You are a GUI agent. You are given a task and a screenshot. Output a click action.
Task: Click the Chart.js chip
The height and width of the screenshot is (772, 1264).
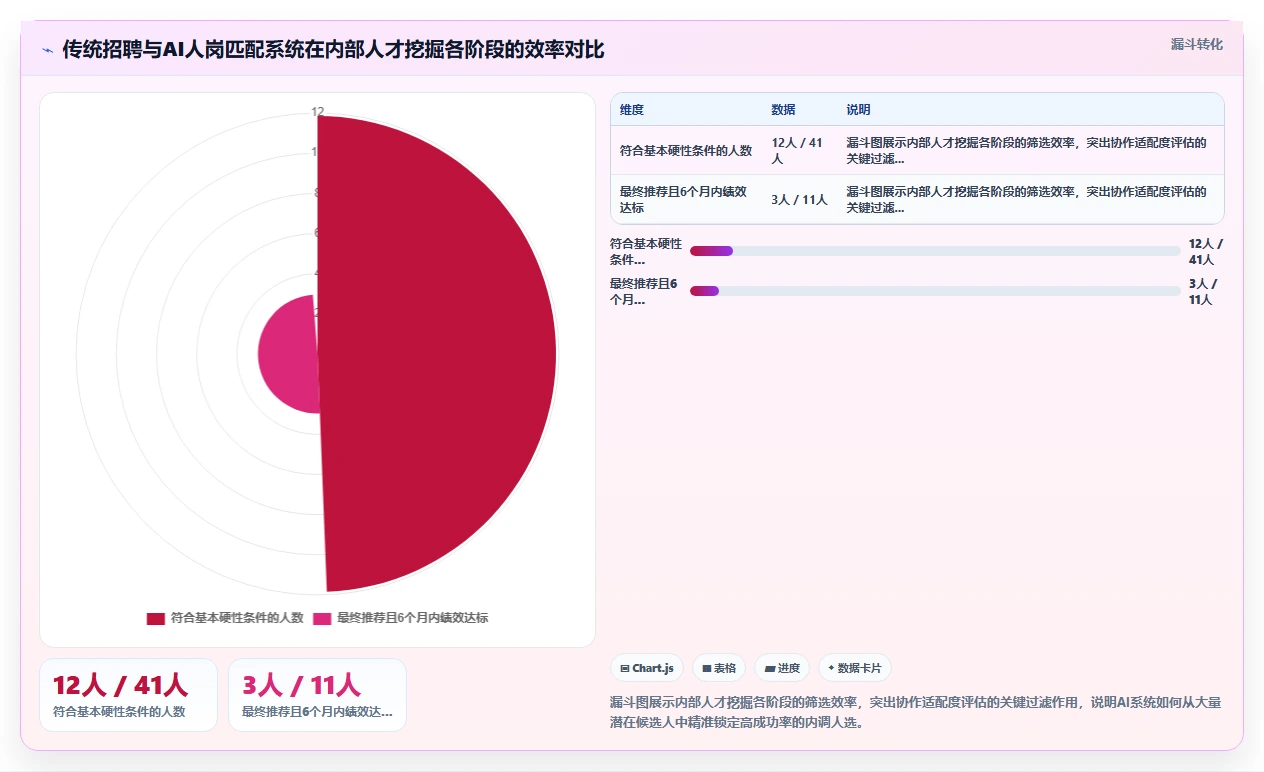[x=647, y=668]
